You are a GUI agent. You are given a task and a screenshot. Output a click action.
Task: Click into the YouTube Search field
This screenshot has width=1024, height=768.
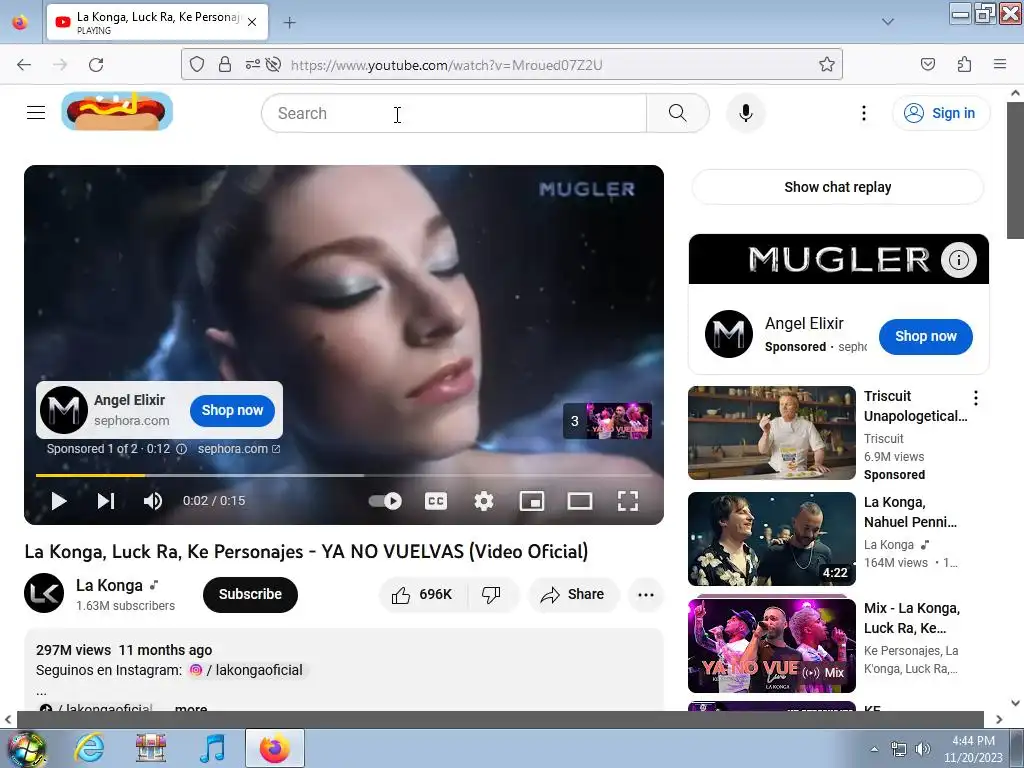coord(454,113)
